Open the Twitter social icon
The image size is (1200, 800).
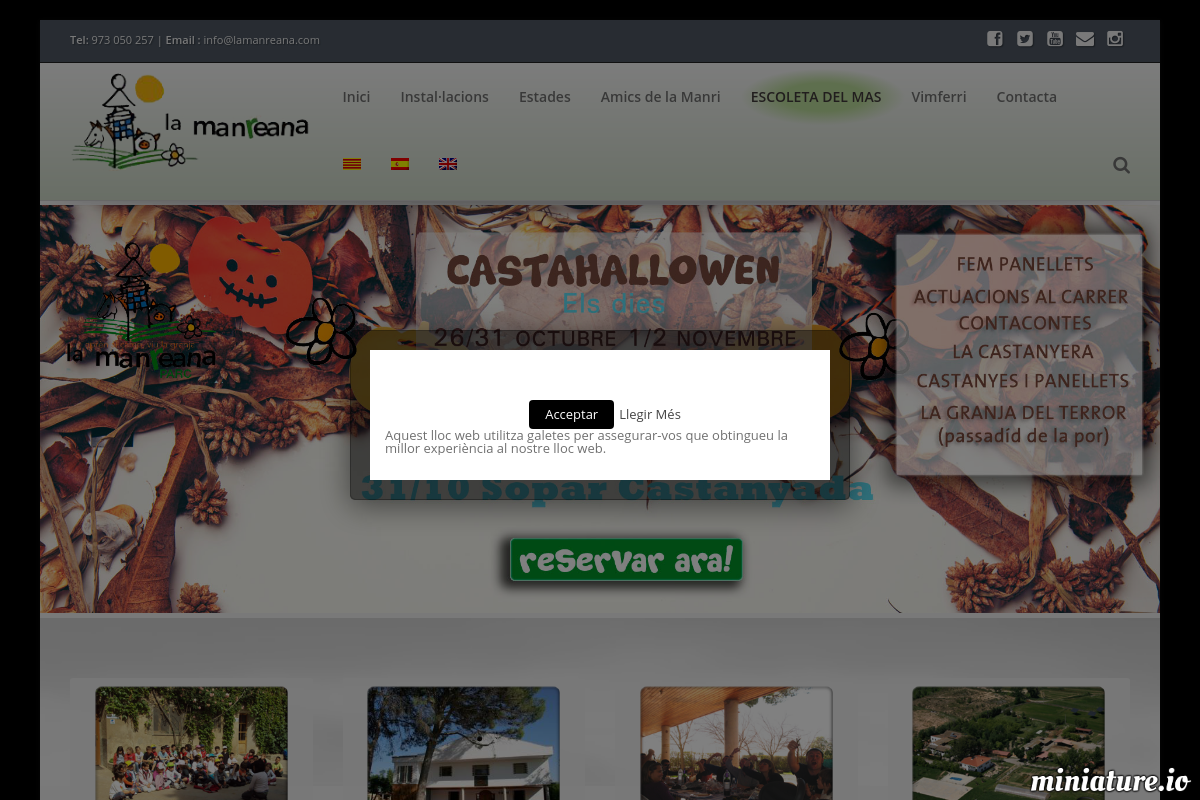[1025, 39]
